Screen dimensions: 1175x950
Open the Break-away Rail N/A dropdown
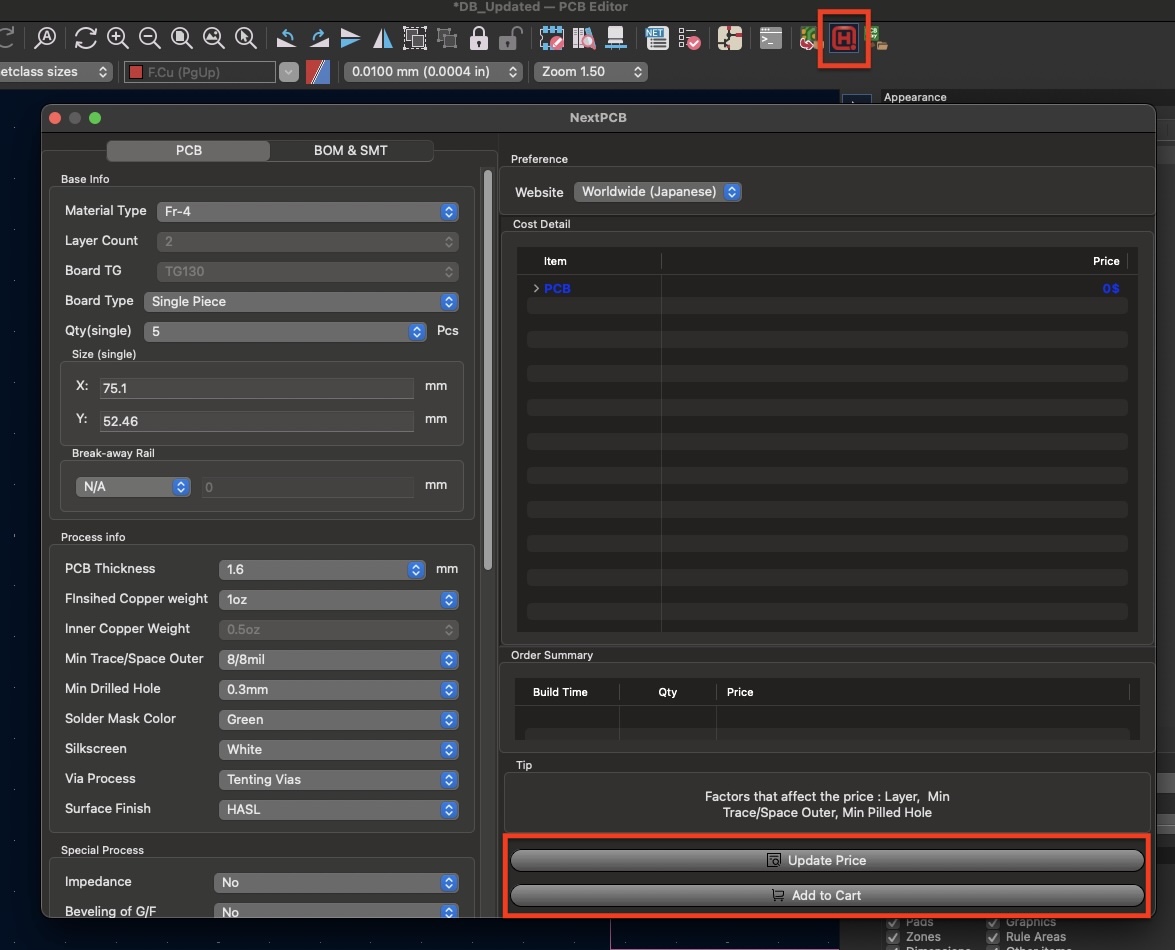click(x=133, y=486)
